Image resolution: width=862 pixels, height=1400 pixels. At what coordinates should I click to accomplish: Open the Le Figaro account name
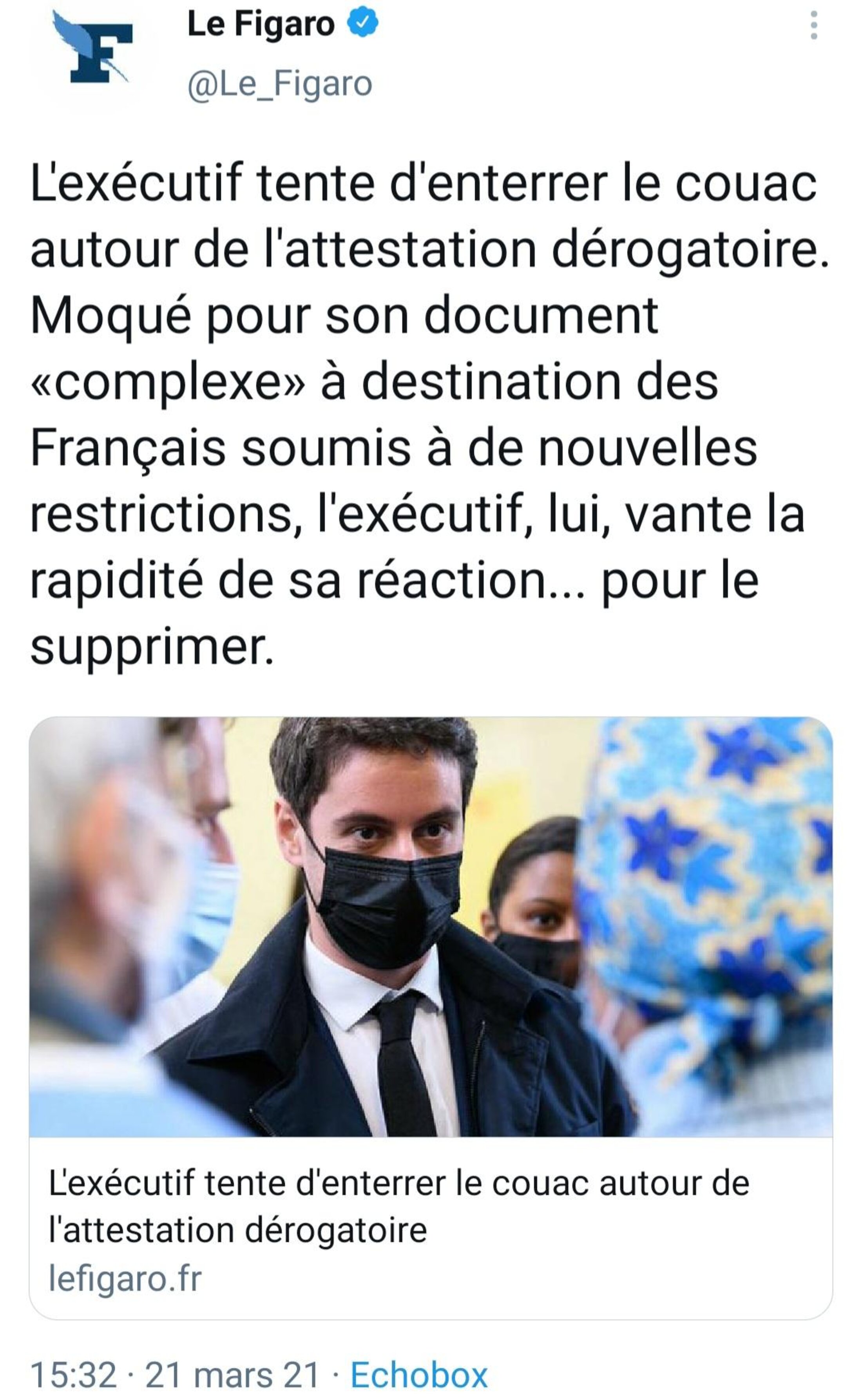261,25
